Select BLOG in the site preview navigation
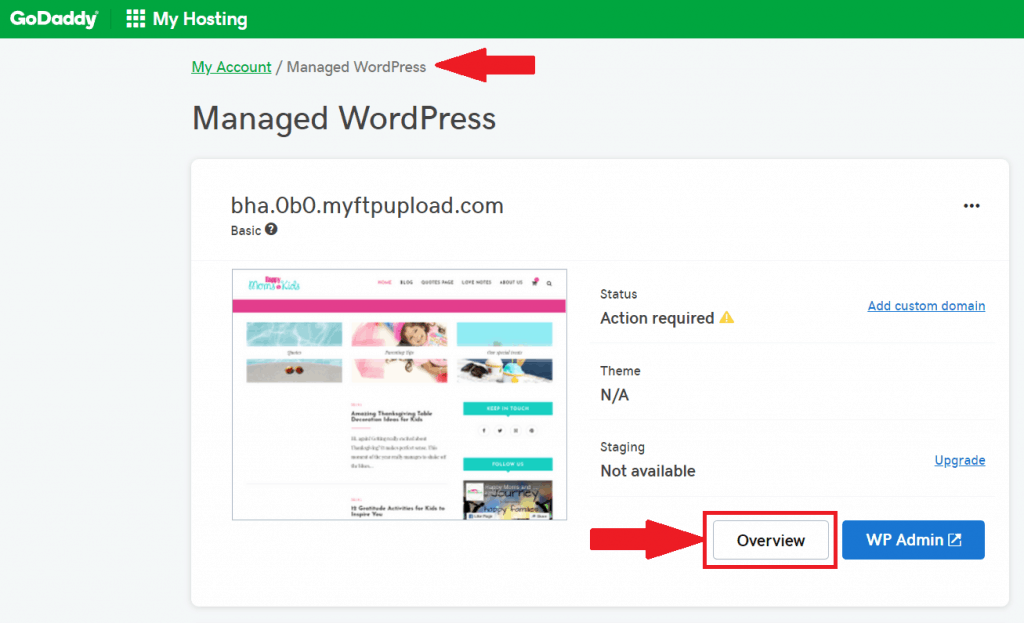1024x623 pixels. [405, 282]
